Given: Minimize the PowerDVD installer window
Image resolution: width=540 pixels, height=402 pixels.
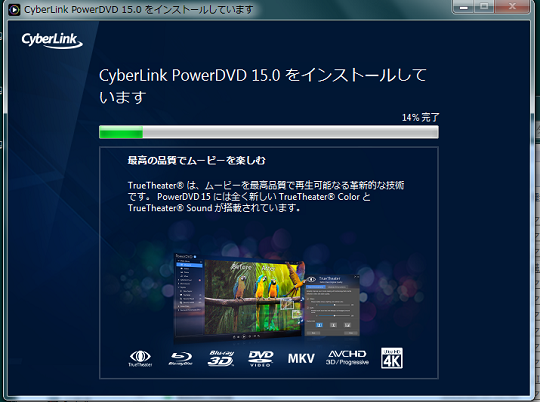Looking at the screenshot, I should pyautogui.click(x=464, y=7).
